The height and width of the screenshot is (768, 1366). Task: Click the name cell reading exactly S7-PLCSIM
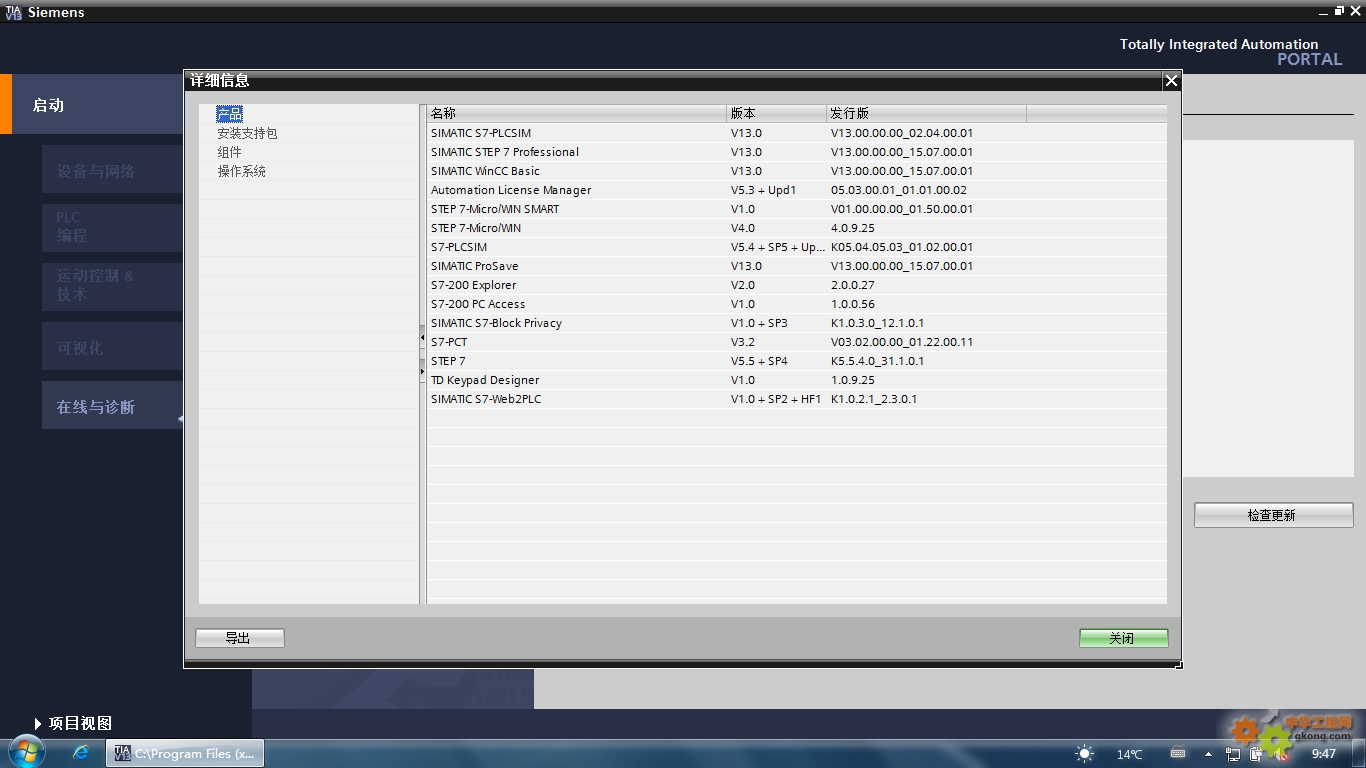tap(459, 247)
